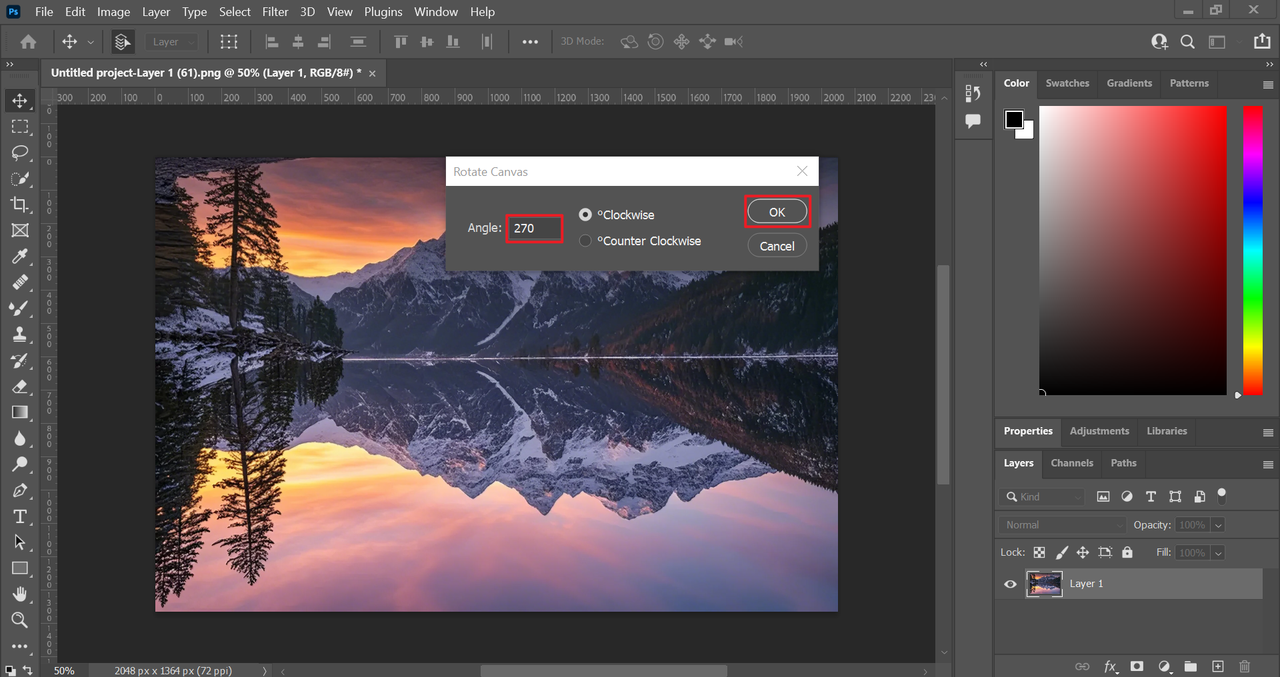
Task: Click Align top edges icon
Action: click(x=401, y=42)
